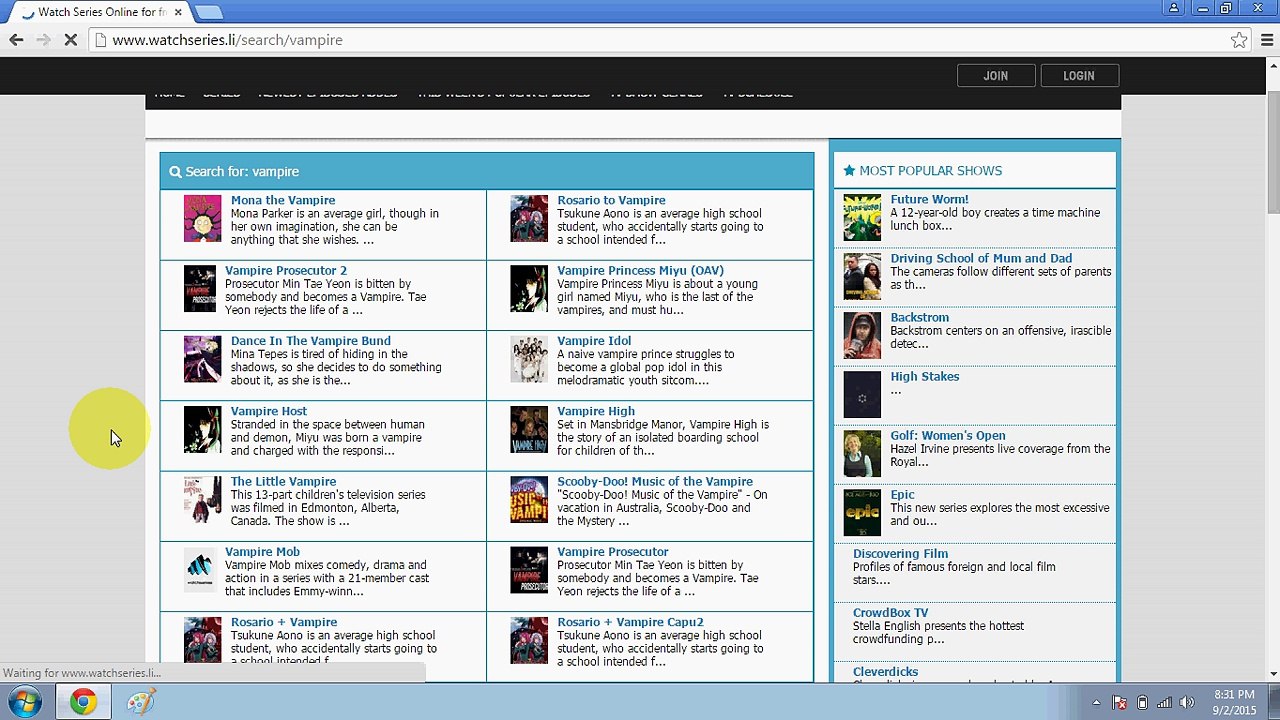Click the address bar URL field
This screenshot has height=720, width=1280.
(660, 40)
